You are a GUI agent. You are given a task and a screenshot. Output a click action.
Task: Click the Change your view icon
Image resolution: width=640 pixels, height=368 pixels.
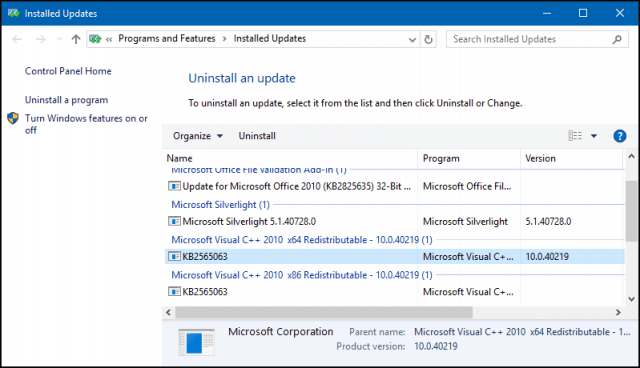coord(575,135)
